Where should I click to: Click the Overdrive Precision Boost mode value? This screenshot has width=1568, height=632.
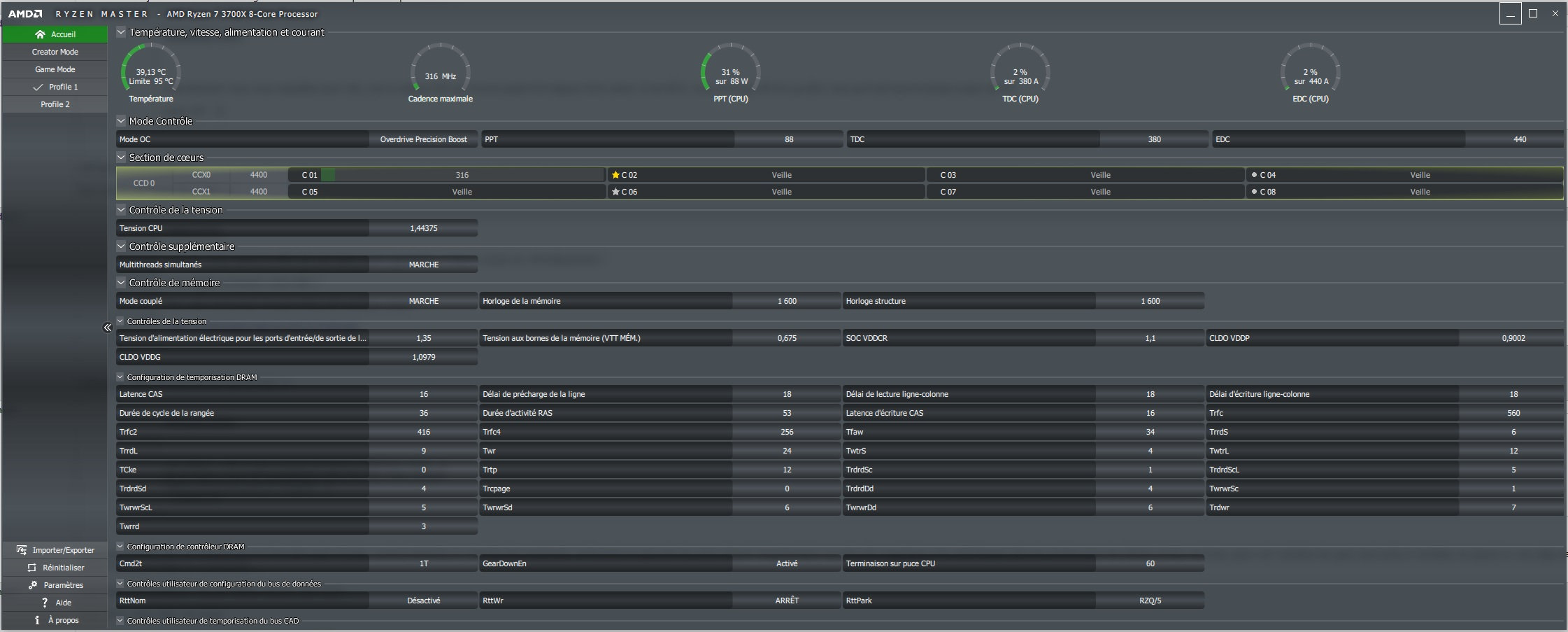point(423,139)
